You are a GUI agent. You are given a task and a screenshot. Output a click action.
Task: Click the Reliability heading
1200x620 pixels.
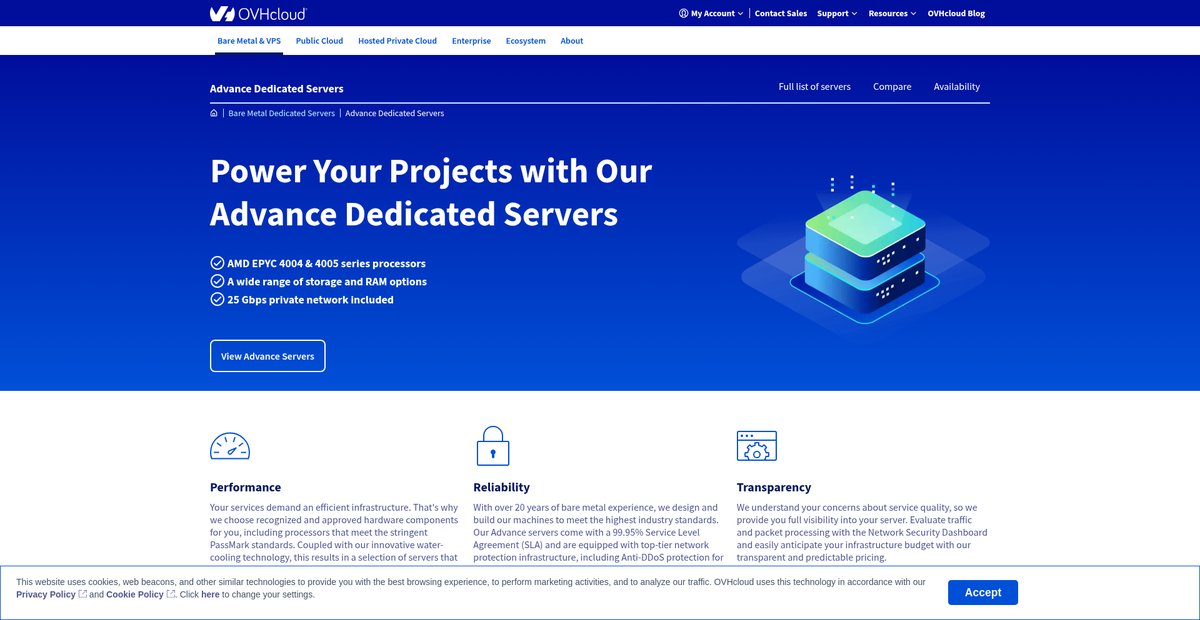click(502, 487)
